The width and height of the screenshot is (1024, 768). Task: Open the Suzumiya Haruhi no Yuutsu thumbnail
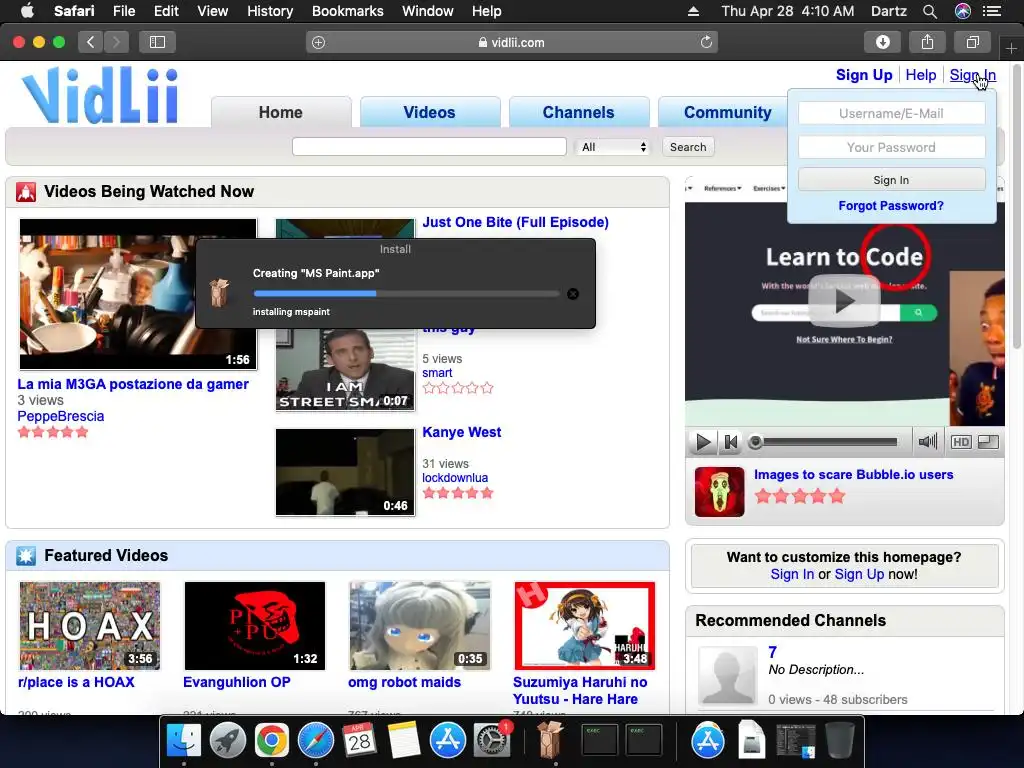tap(584, 626)
